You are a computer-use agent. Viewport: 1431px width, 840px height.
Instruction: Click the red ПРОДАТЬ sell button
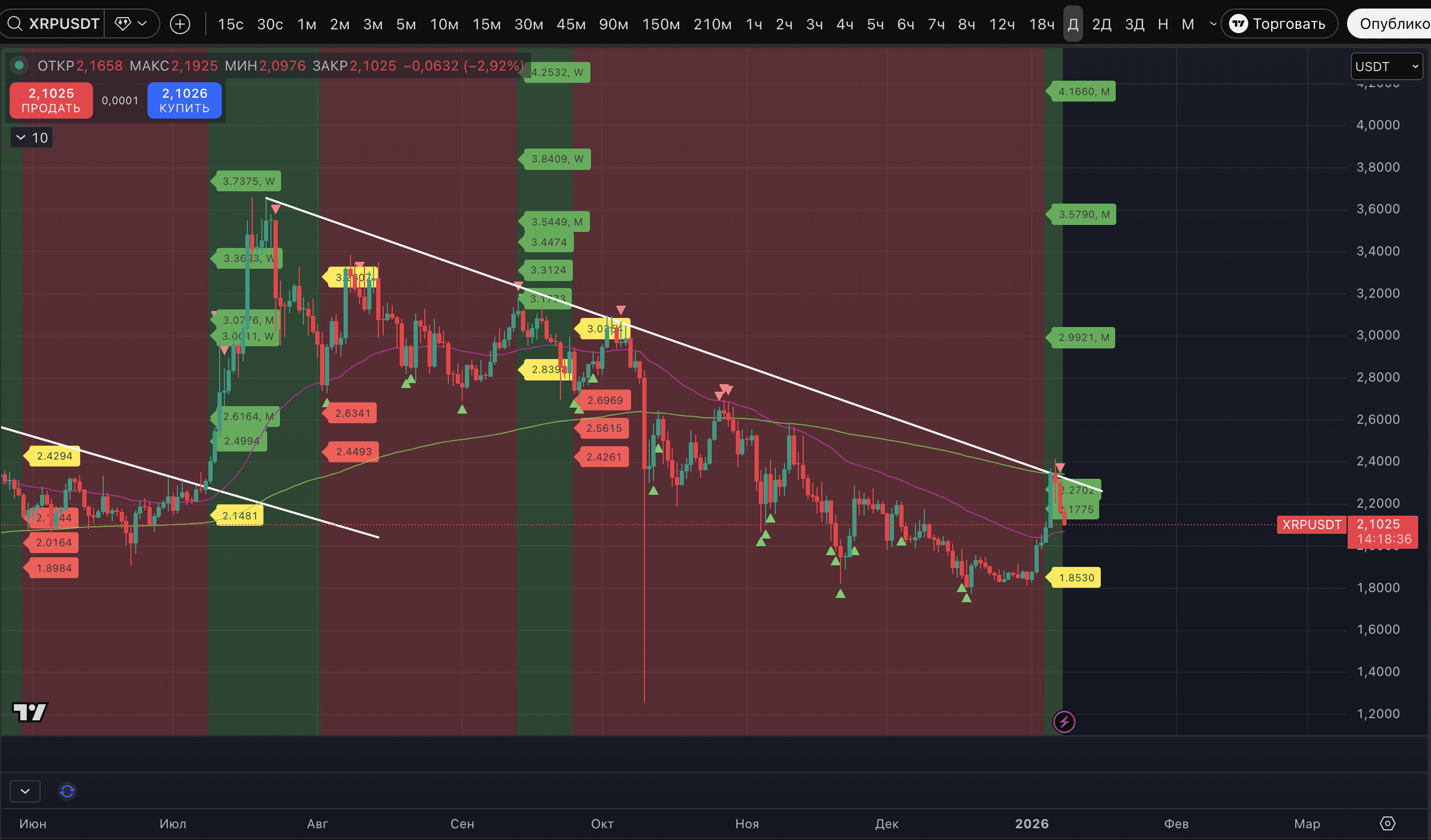point(51,100)
